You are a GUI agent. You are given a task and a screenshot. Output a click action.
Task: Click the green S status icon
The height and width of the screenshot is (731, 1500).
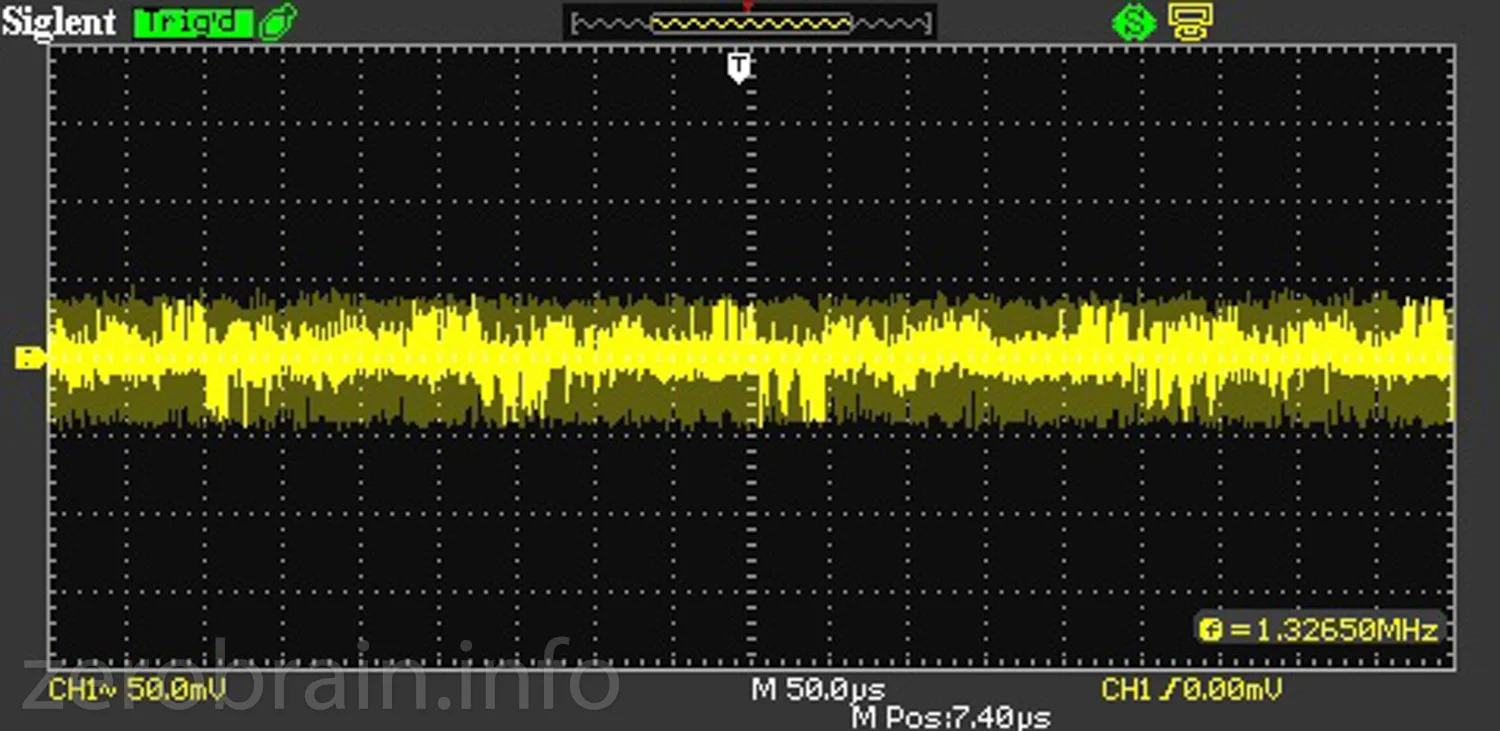[1134, 23]
